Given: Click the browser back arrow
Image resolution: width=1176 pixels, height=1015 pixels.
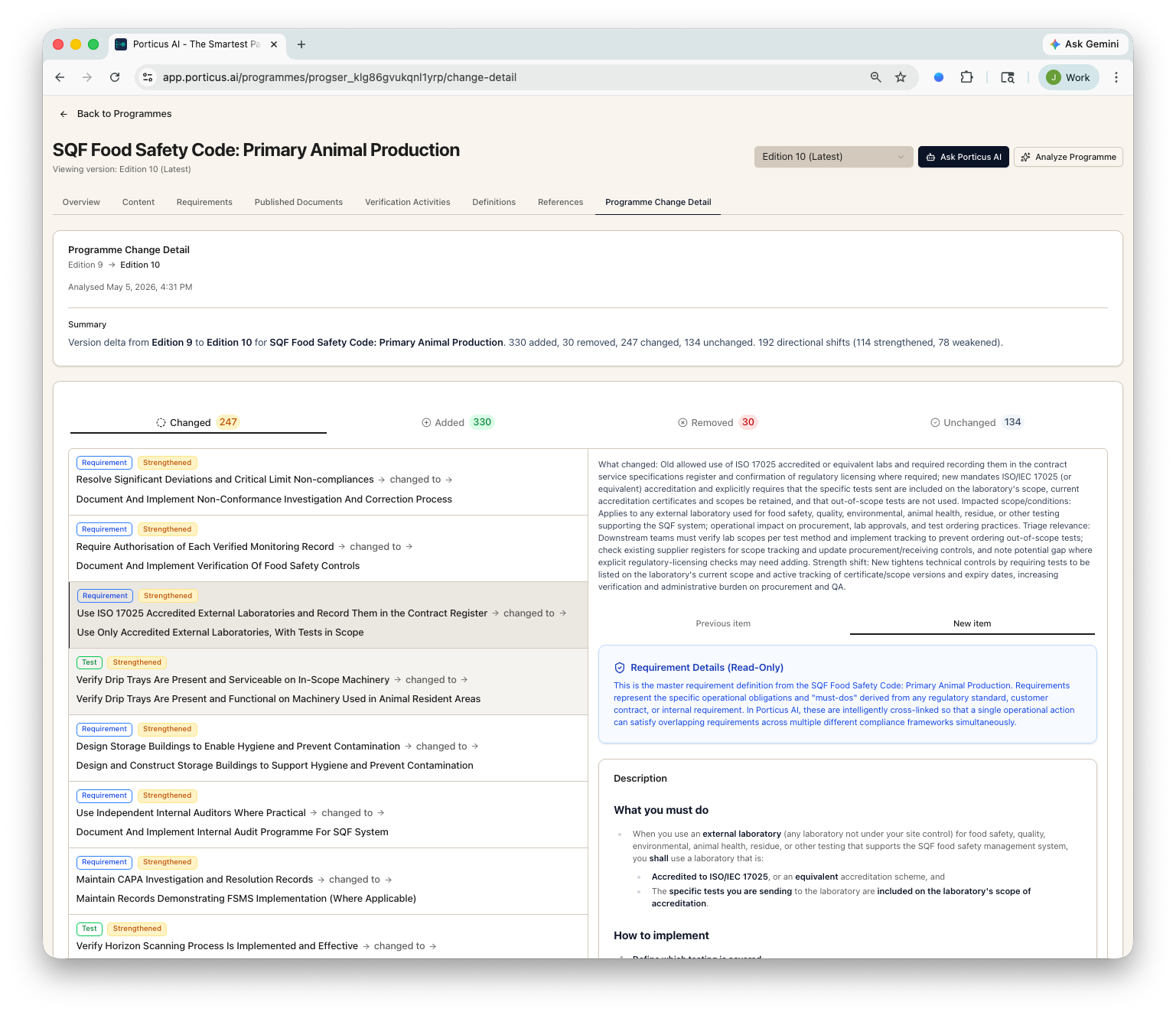Looking at the screenshot, I should (x=60, y=77).
